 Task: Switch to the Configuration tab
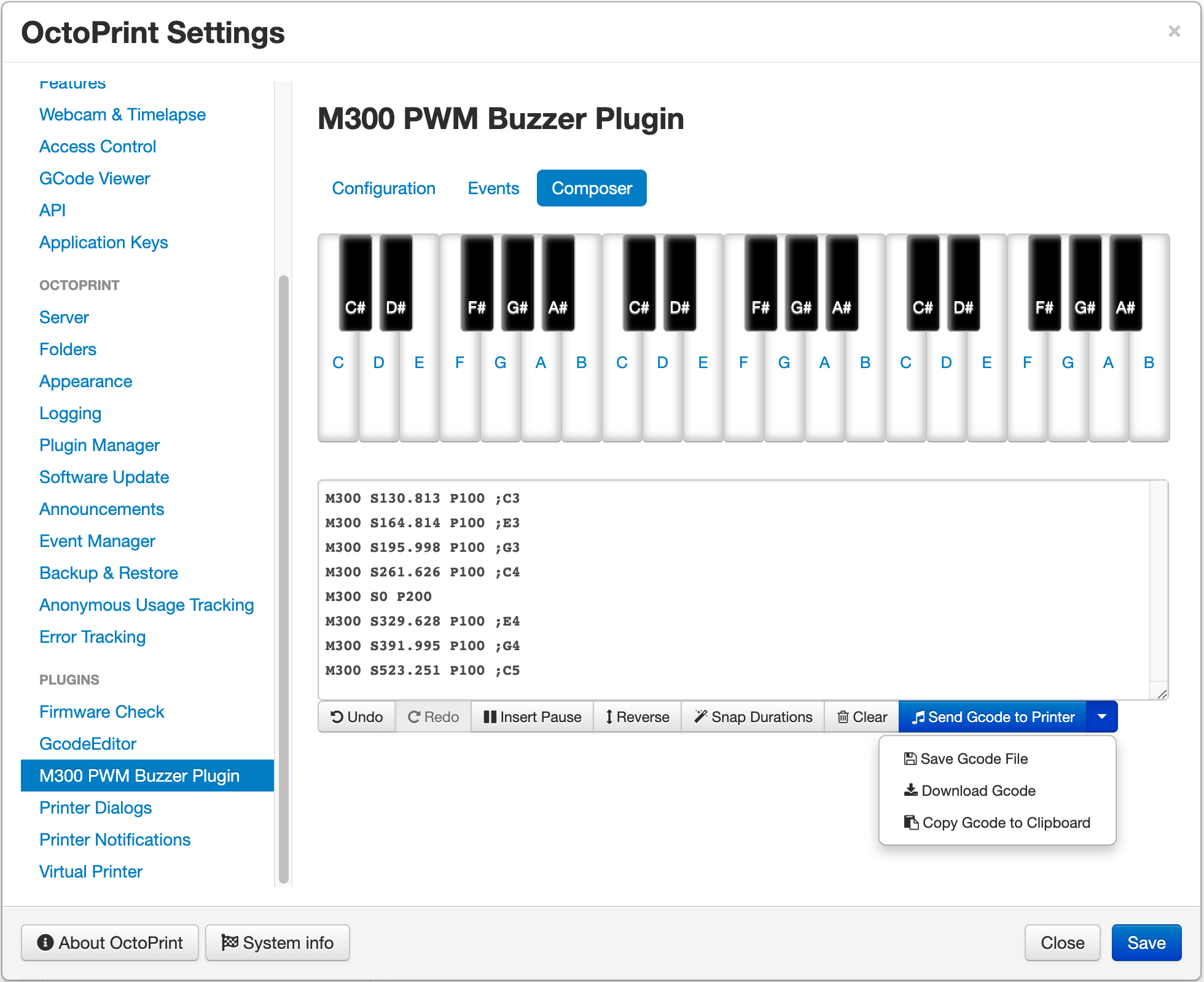point(384,188)
